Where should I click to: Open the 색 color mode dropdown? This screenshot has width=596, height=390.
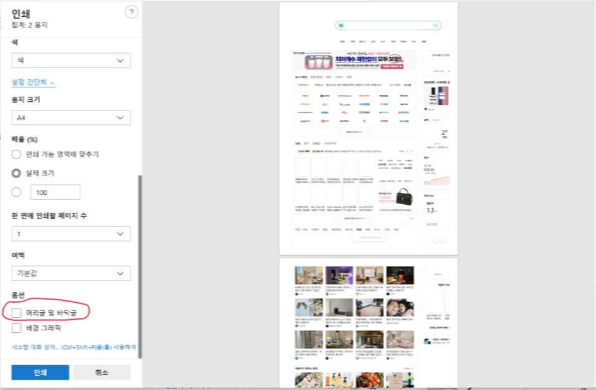[71, 60]
